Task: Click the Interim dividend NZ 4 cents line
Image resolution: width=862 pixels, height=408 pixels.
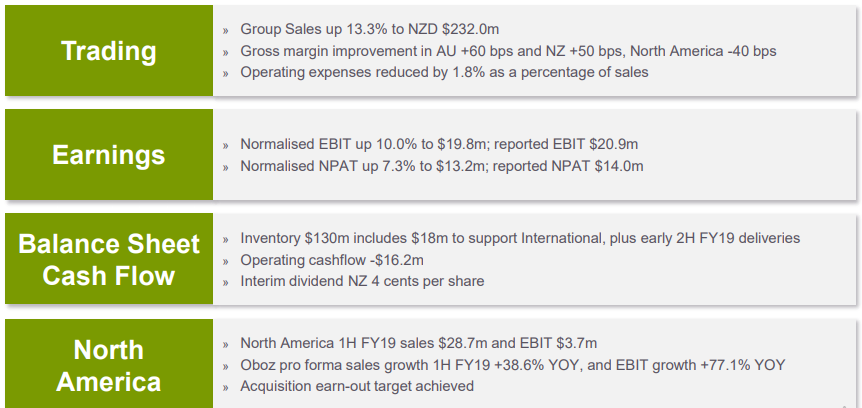Action: coord(362,281)
